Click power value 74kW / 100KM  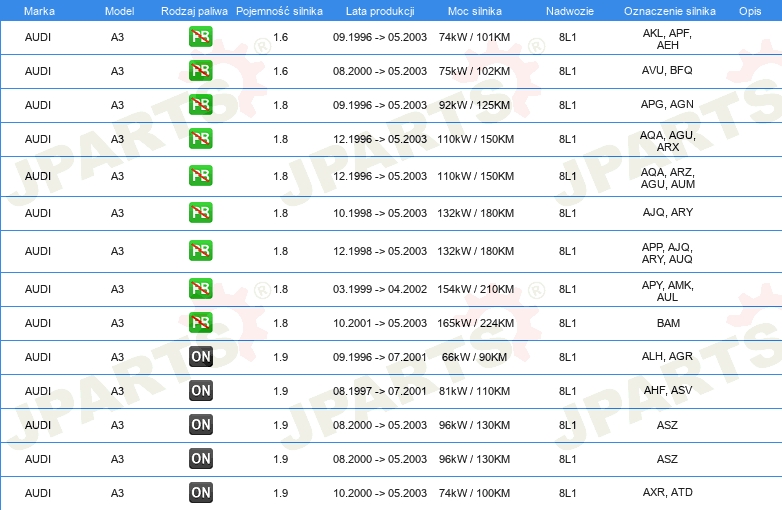click(474, 493)
